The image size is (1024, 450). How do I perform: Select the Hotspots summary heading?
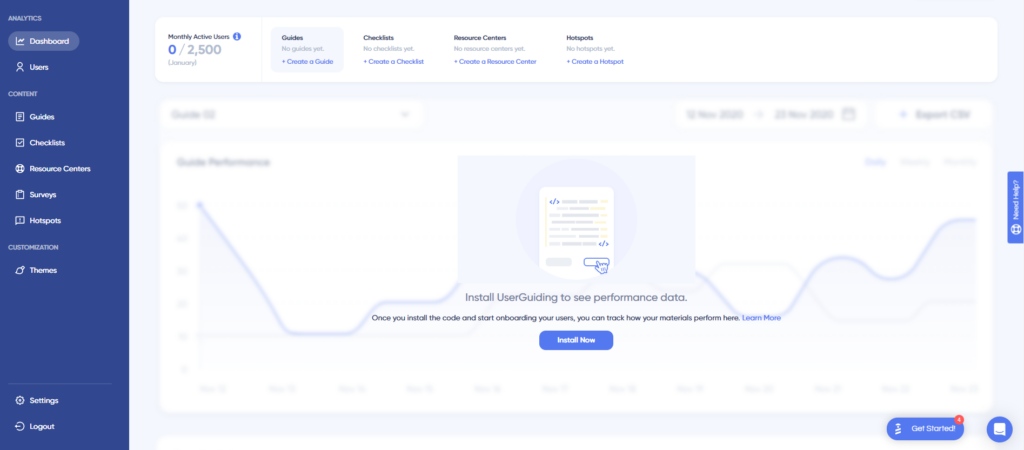(x=580, y=38)
